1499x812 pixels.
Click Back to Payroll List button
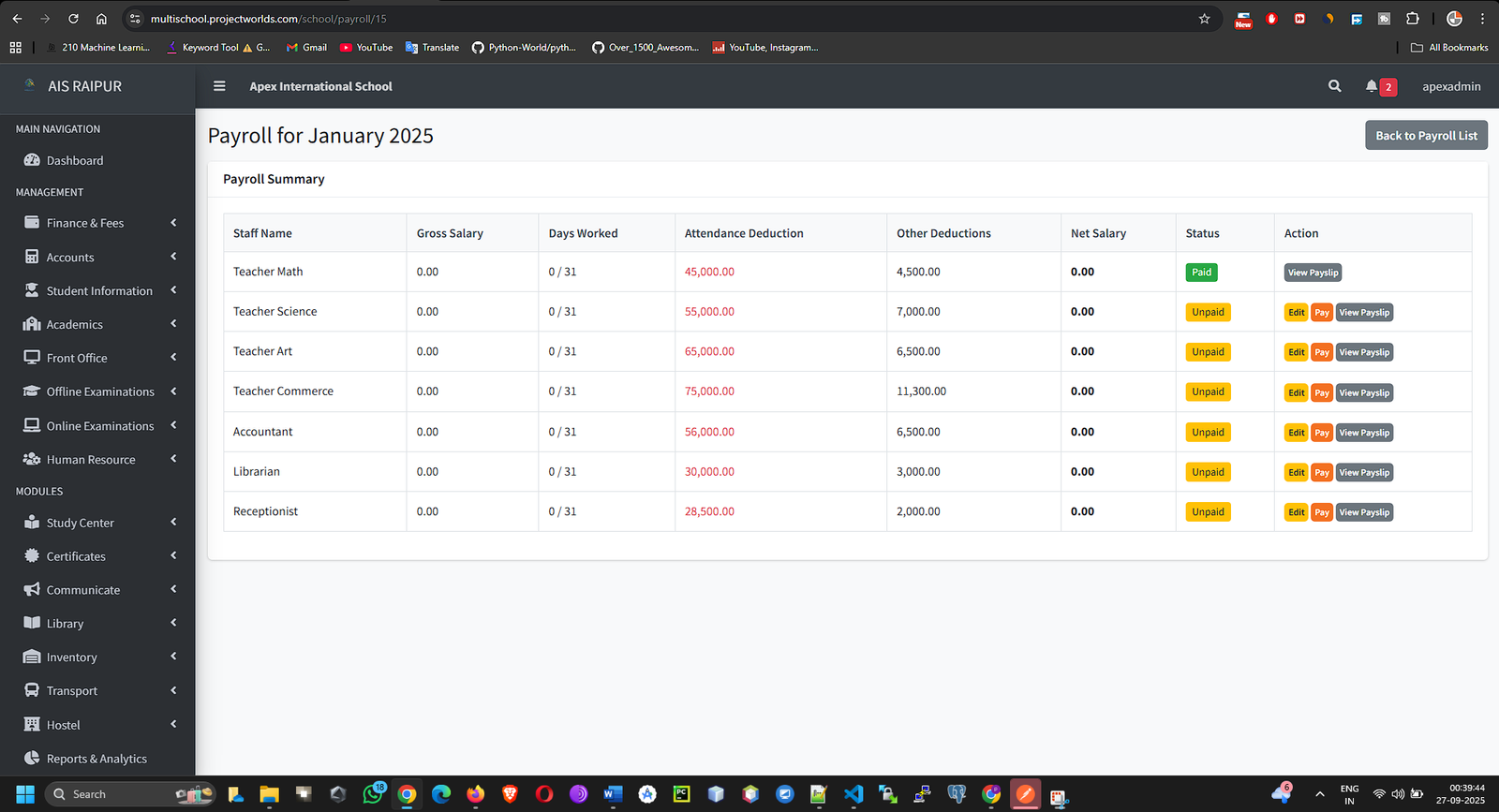coord(1425,136)
